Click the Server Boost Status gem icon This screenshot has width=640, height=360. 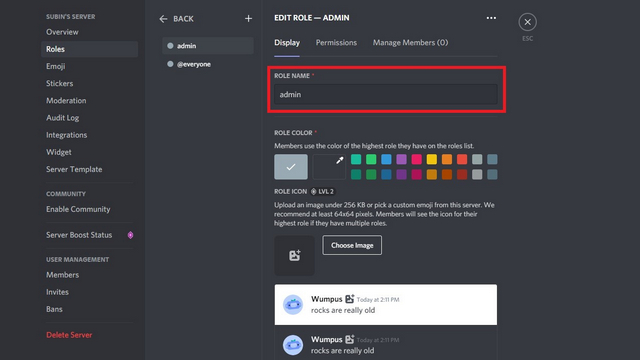point(130,235)
